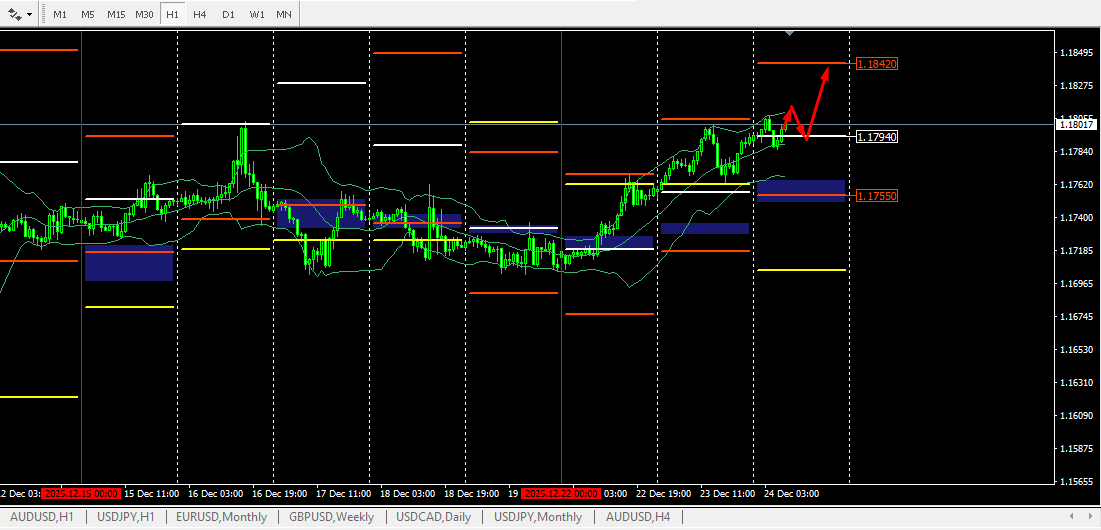Change chart period to D1

(x=228, y=14)
